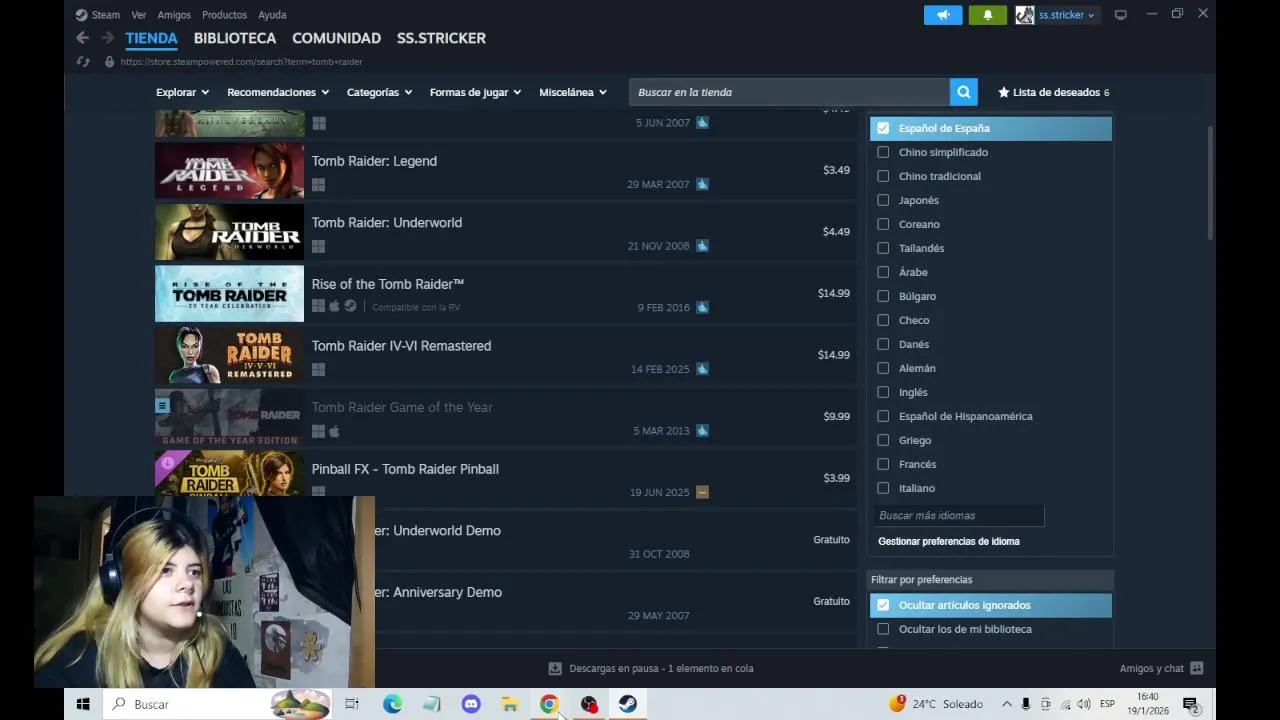Open Lista de deseados wishlist
Image resolution: width=1280 pixels, height=720 pixels.
point(1054,92)
